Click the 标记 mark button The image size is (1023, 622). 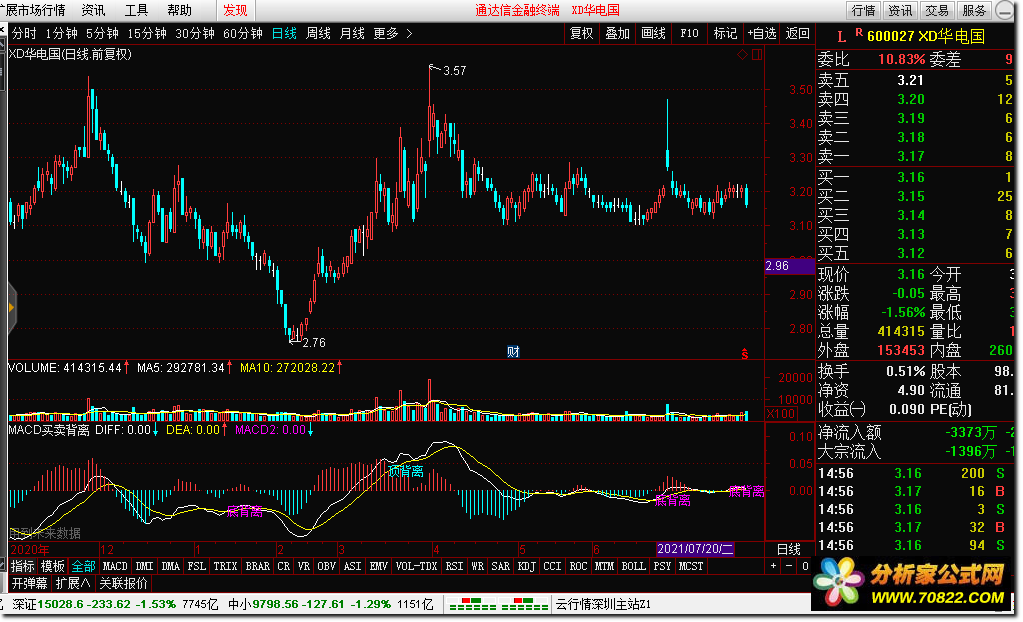coord(725,33)
